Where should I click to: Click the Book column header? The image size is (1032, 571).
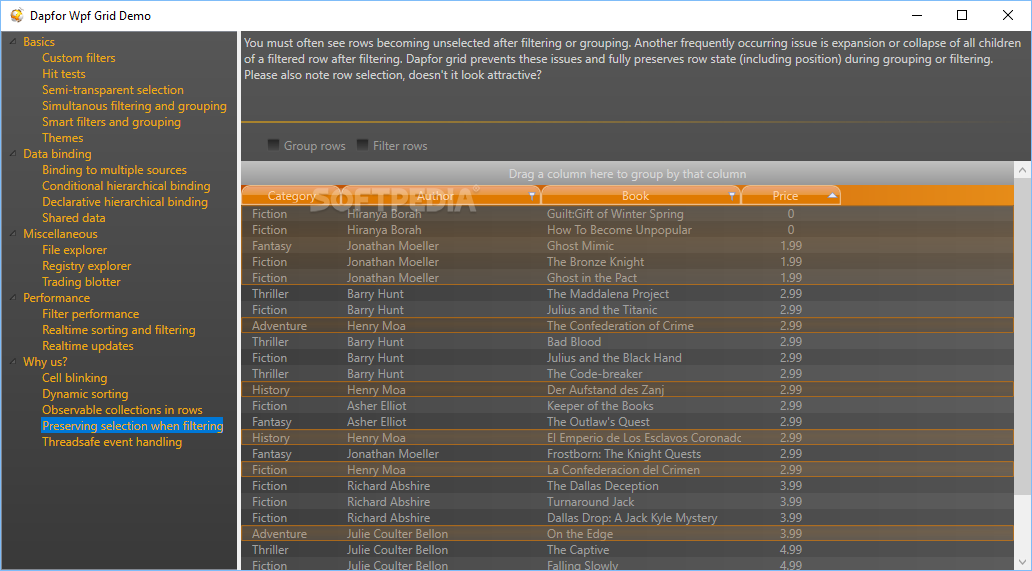[x=641, y=195]
